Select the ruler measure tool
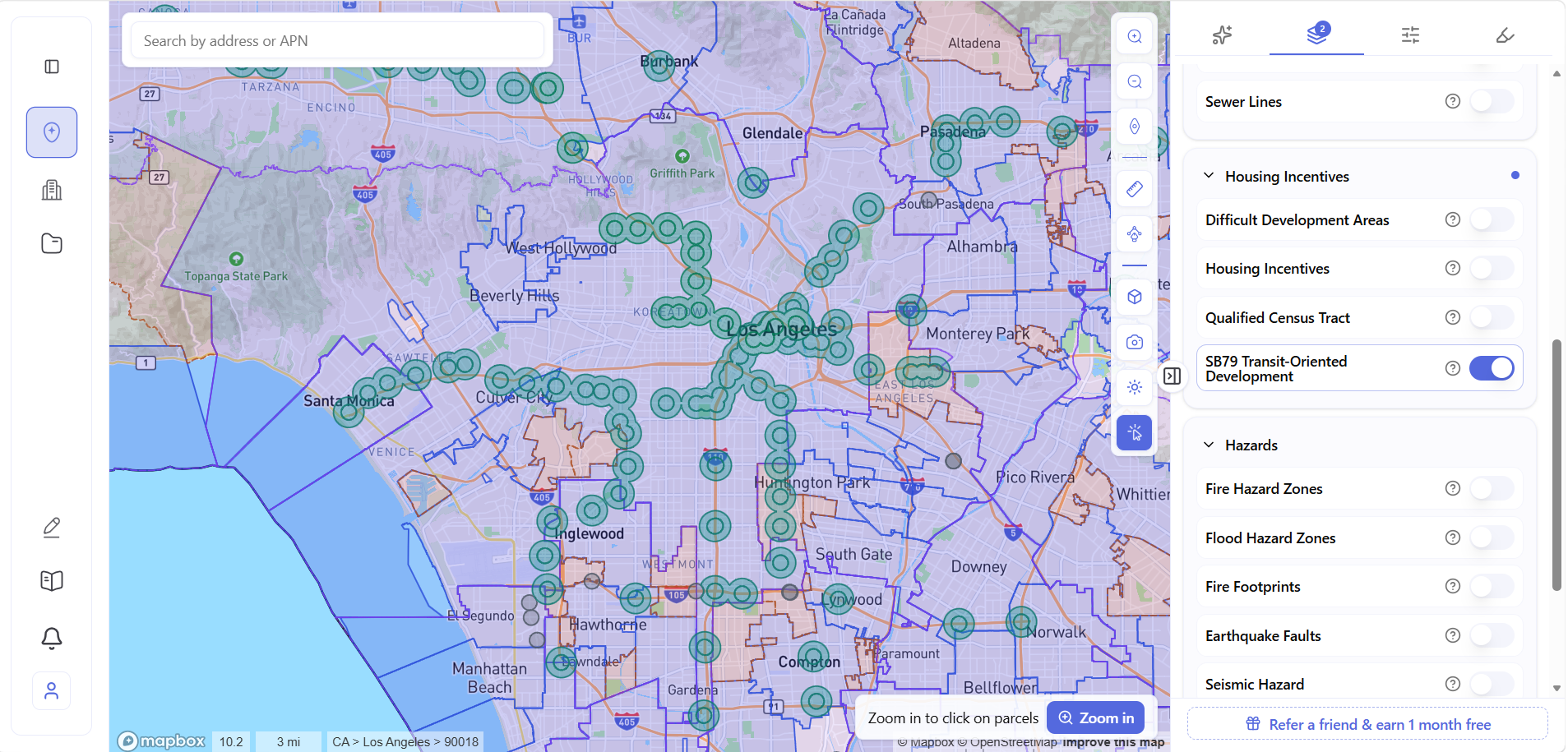Viewport: 1568px width, 752px height. (1135, 189)
